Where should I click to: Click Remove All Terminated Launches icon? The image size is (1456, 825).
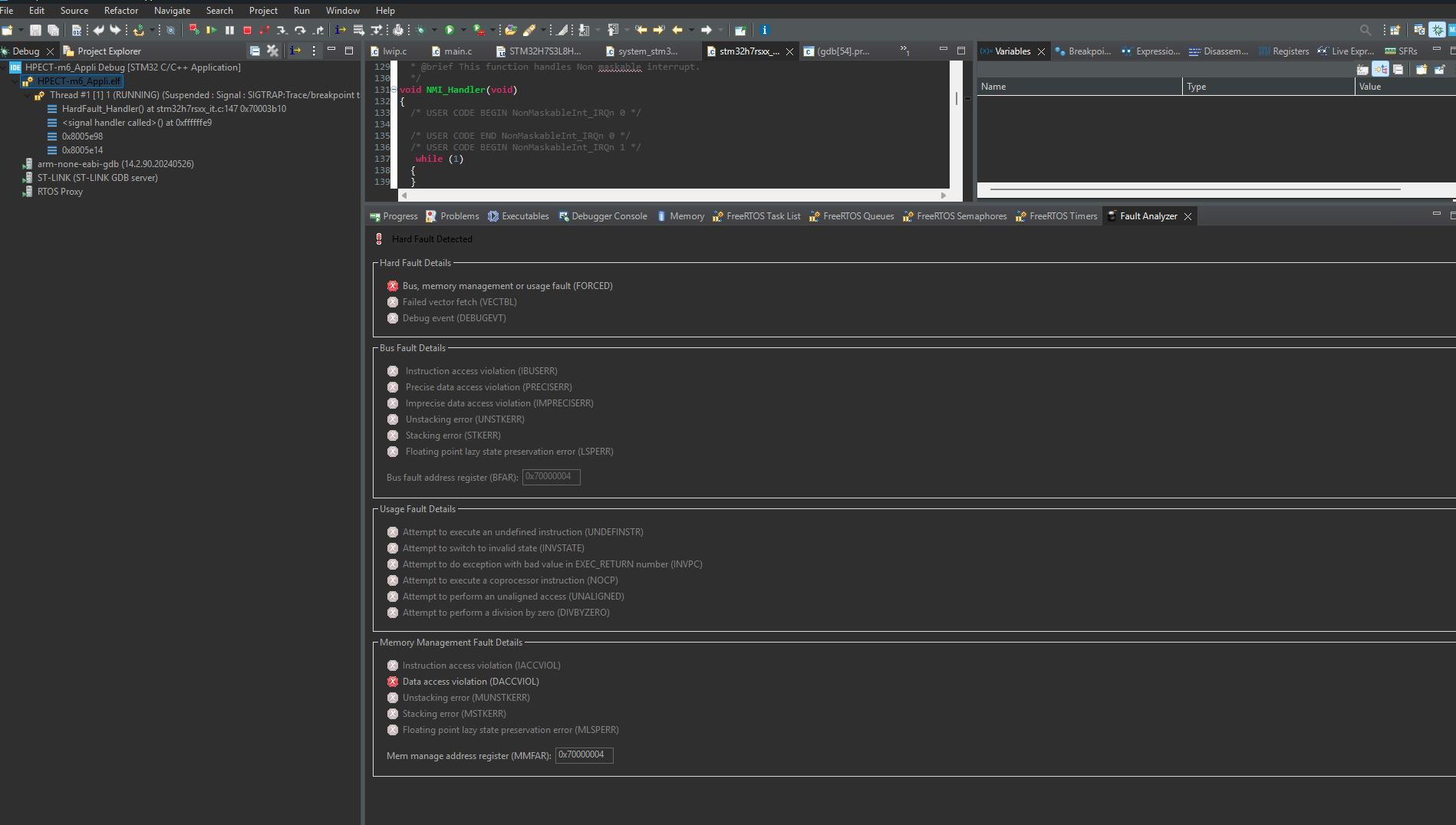[272, 51]
